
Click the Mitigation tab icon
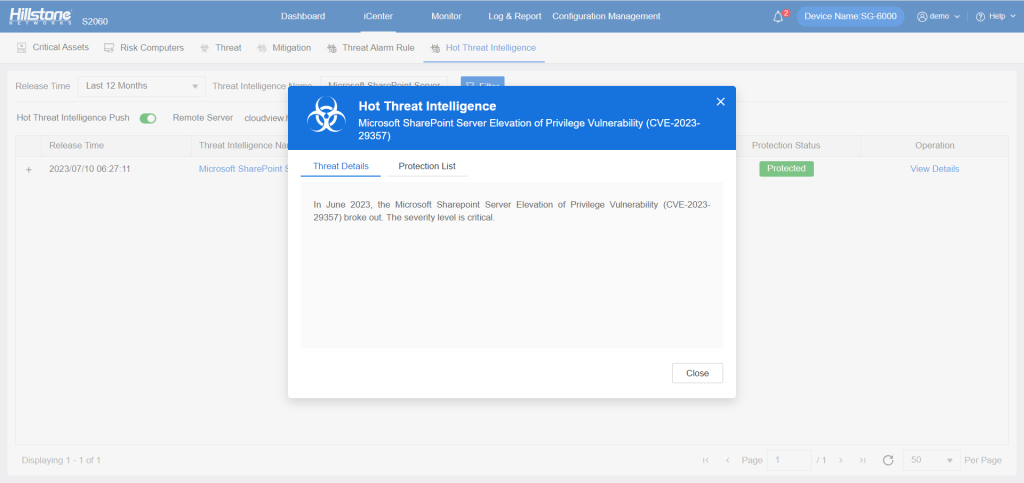pos(262,48)
